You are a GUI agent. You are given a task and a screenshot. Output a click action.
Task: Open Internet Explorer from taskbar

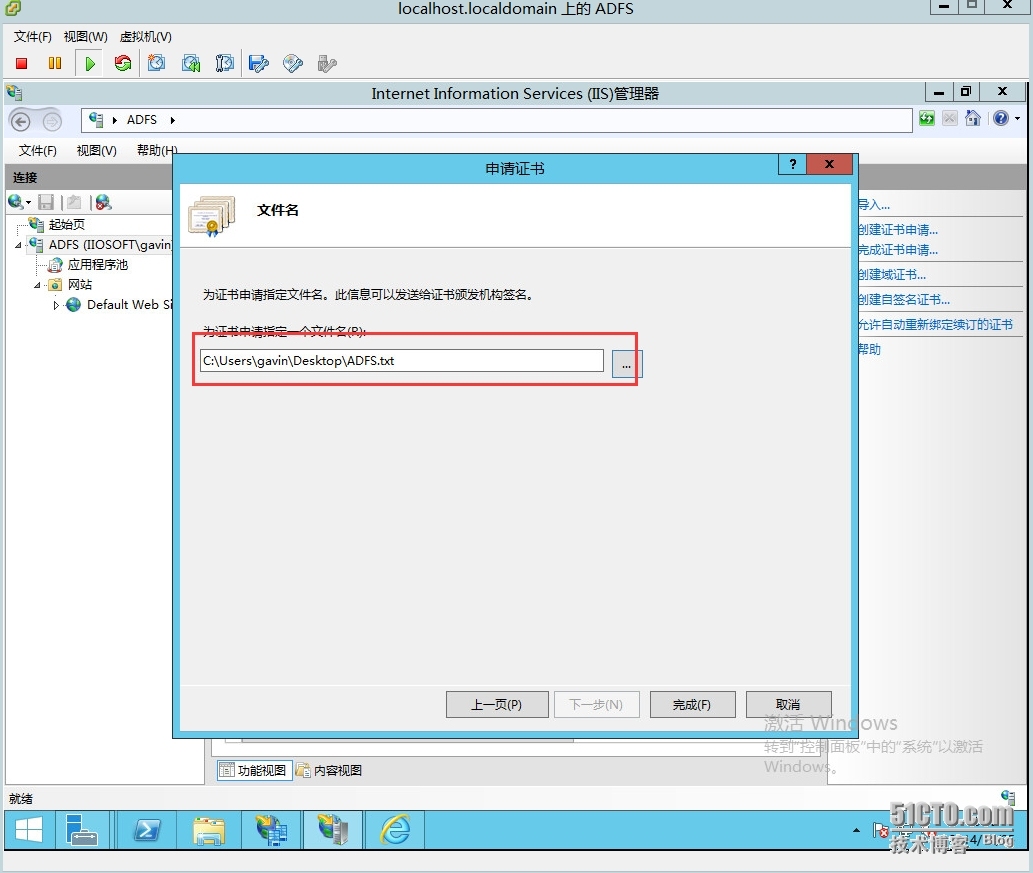tap(395, 830)
